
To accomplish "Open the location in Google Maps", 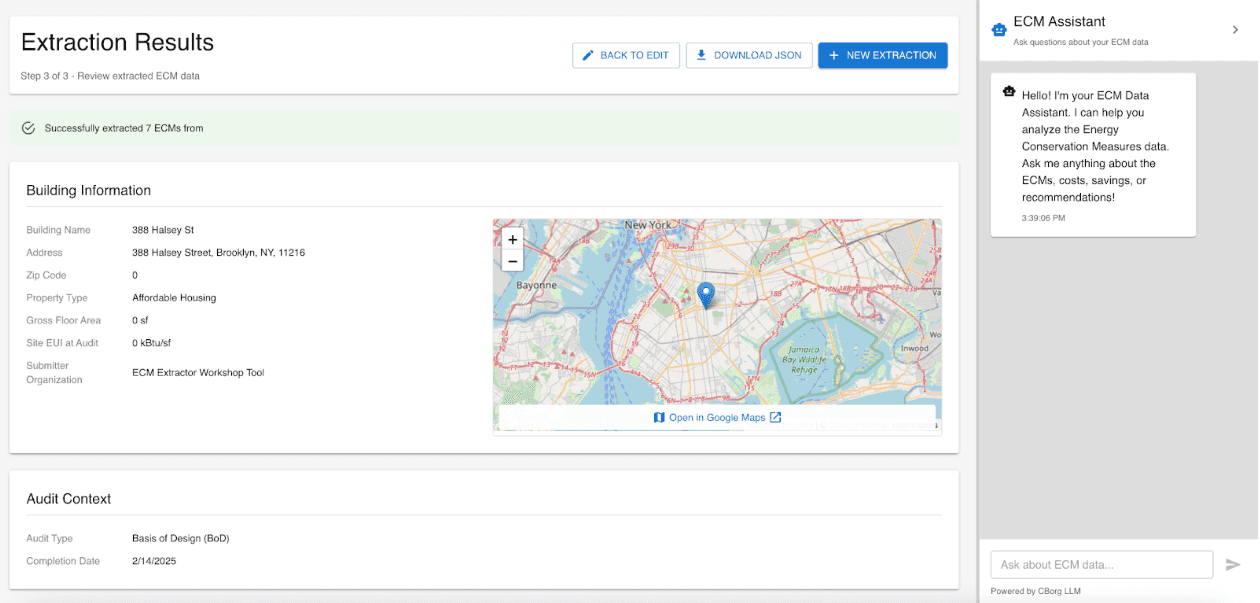I will click(717, 417).
